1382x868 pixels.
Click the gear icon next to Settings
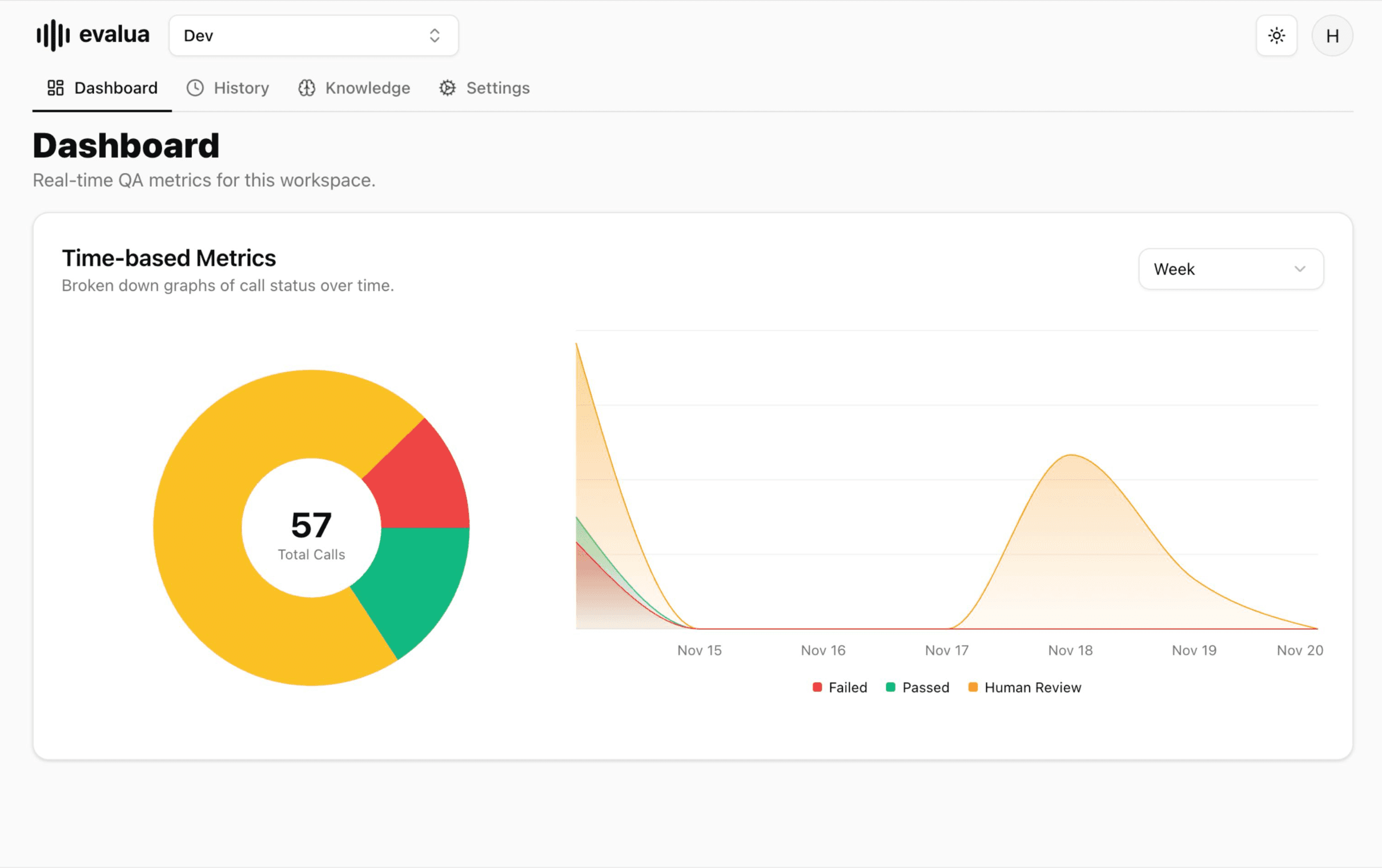(447, 87)
